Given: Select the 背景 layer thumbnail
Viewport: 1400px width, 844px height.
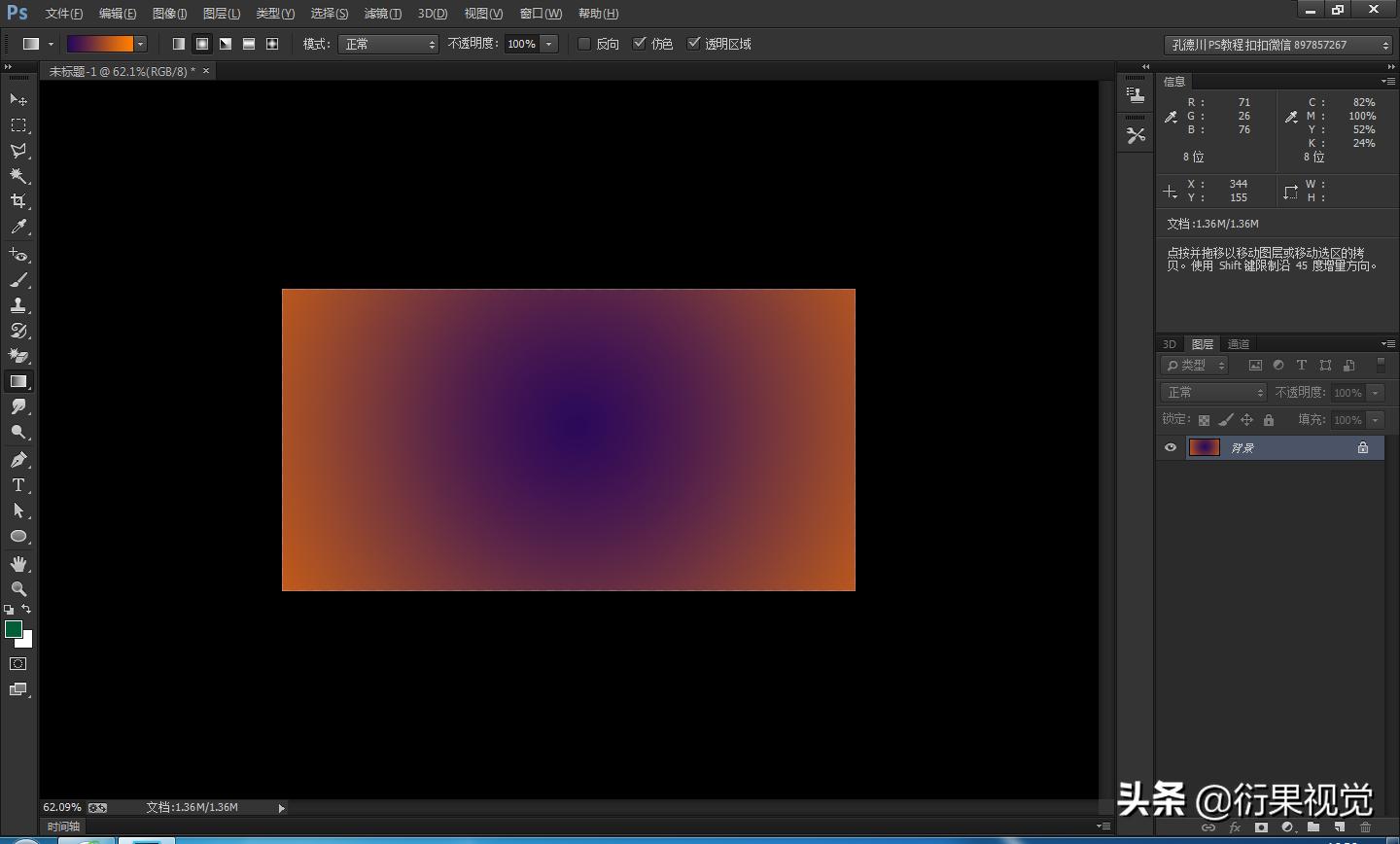Looking at the screenshot, I should (x=1205, y=447).
